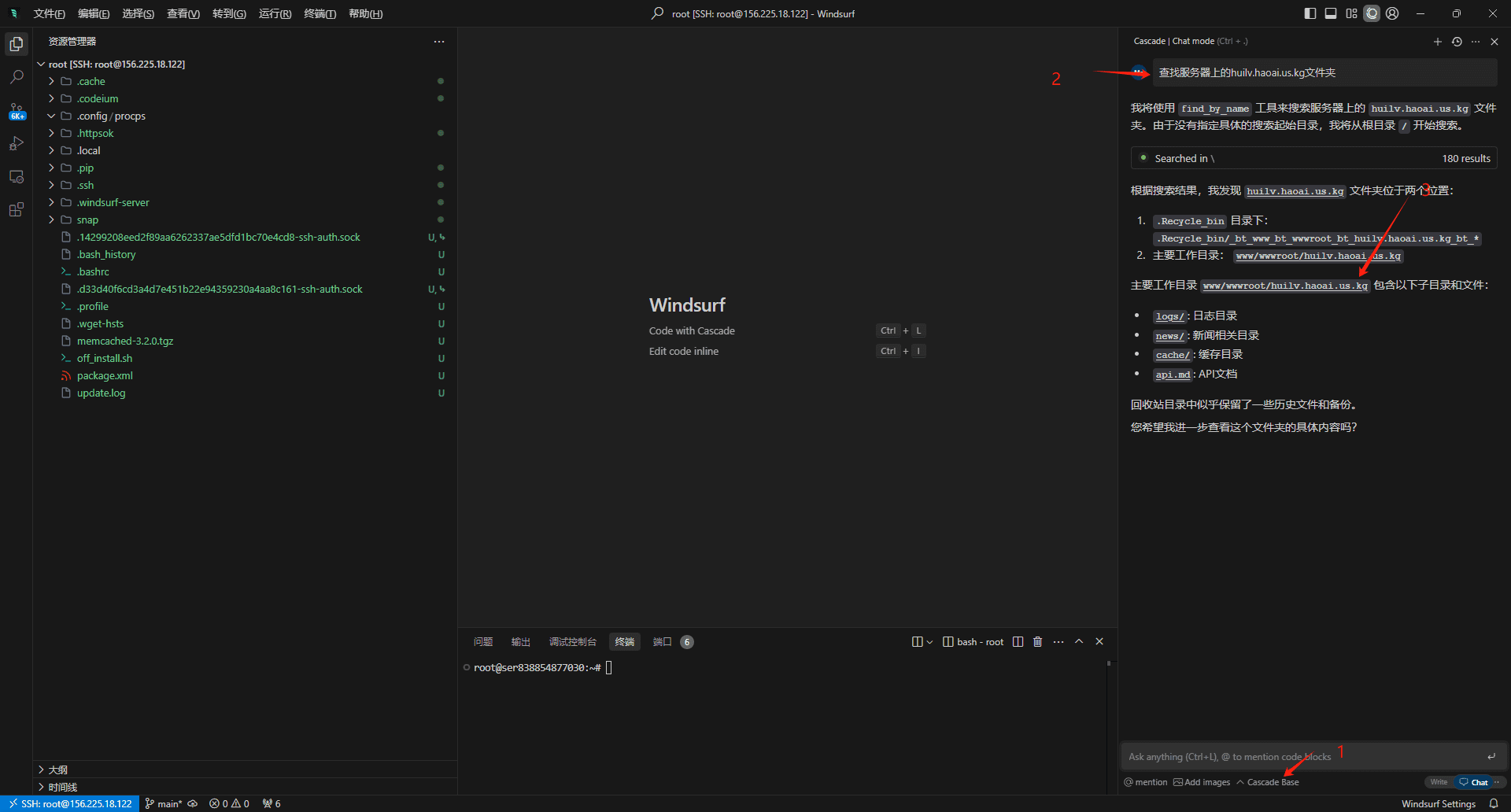Open problems errors and warnings indicator
Viewport: 1511px width, 812px height.
[229, 803]
